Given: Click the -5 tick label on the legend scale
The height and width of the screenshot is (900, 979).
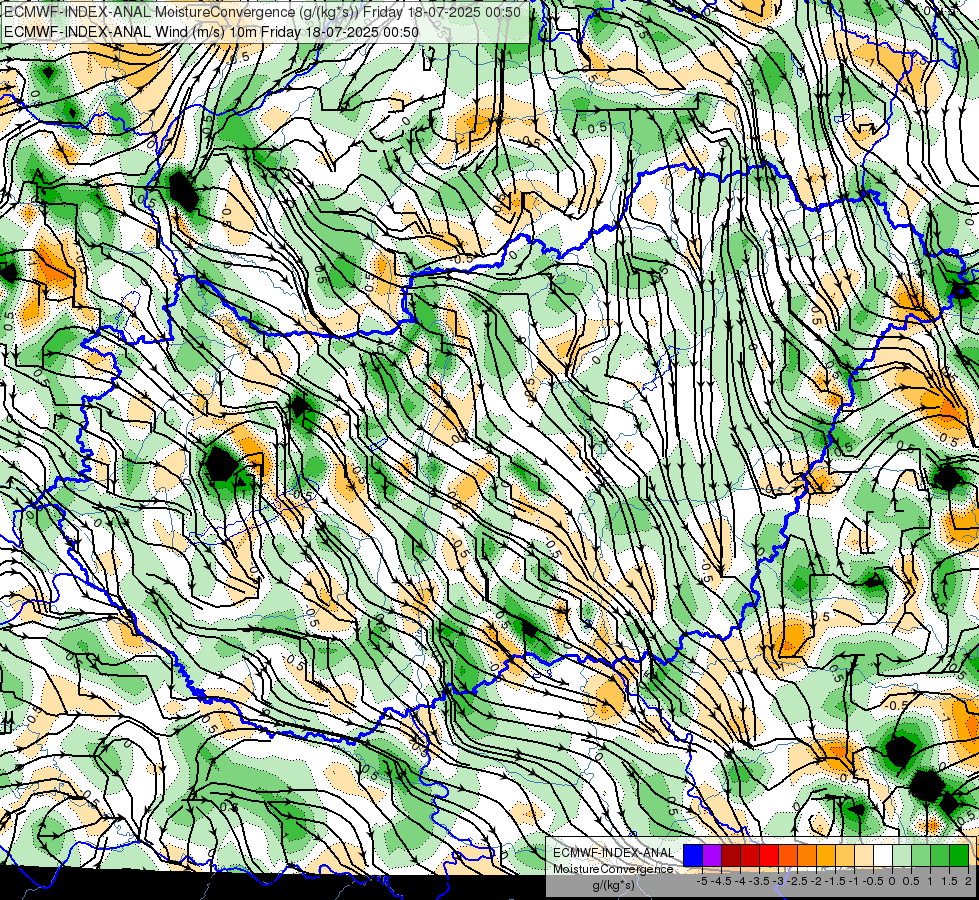Looking at the screenshot, I should [702, 881].
